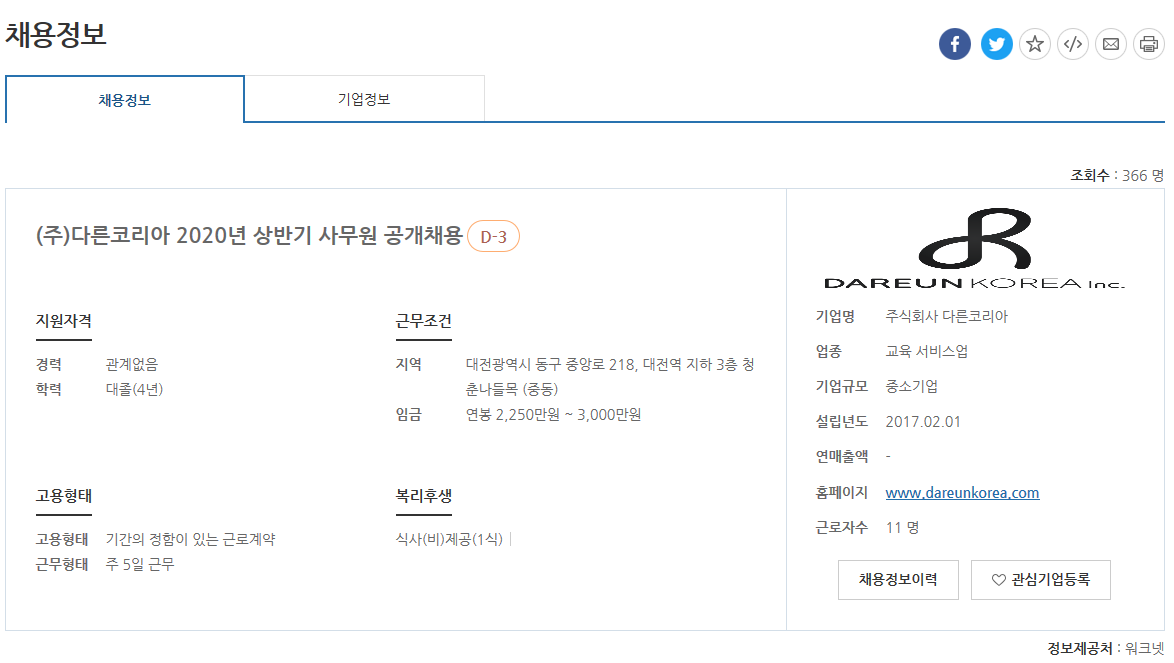The height and width of the screenshot is (663, 1174).
Task: Visit the www.dareunkorea.com homepage link
Action: [962, 492]
